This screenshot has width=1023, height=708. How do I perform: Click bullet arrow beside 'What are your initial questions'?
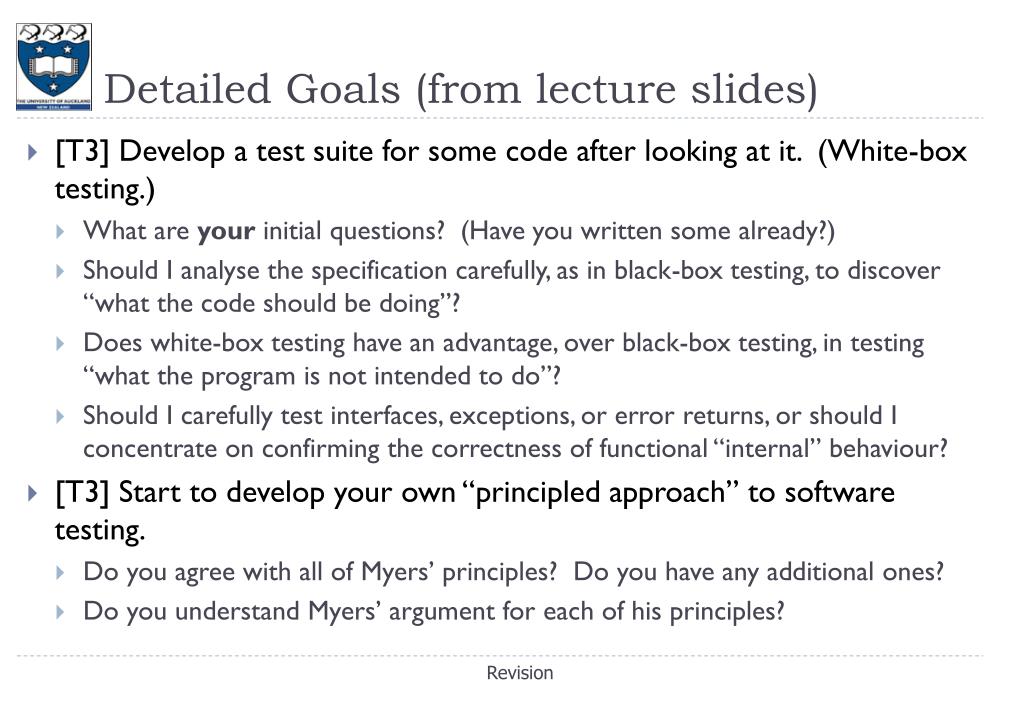pos(60,232)
